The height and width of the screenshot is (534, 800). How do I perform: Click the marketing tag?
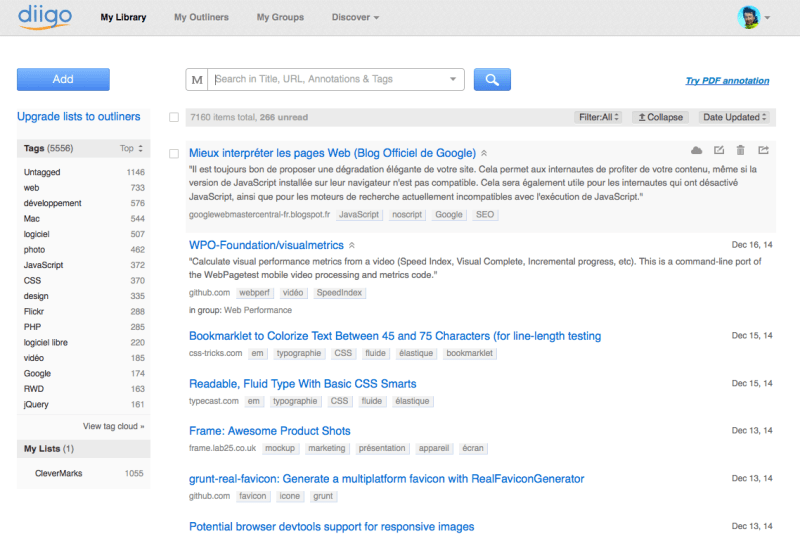point(327,448)
